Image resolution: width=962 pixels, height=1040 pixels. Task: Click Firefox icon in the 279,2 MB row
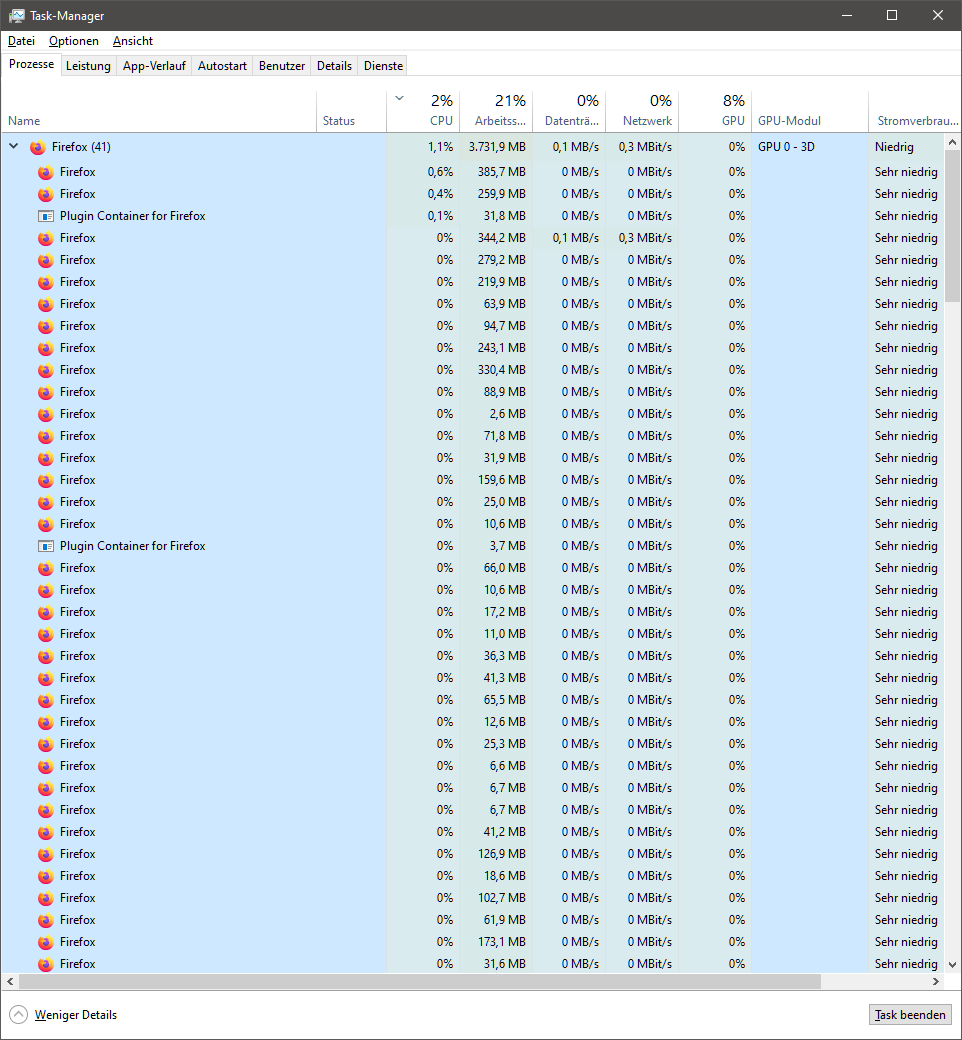46,260
